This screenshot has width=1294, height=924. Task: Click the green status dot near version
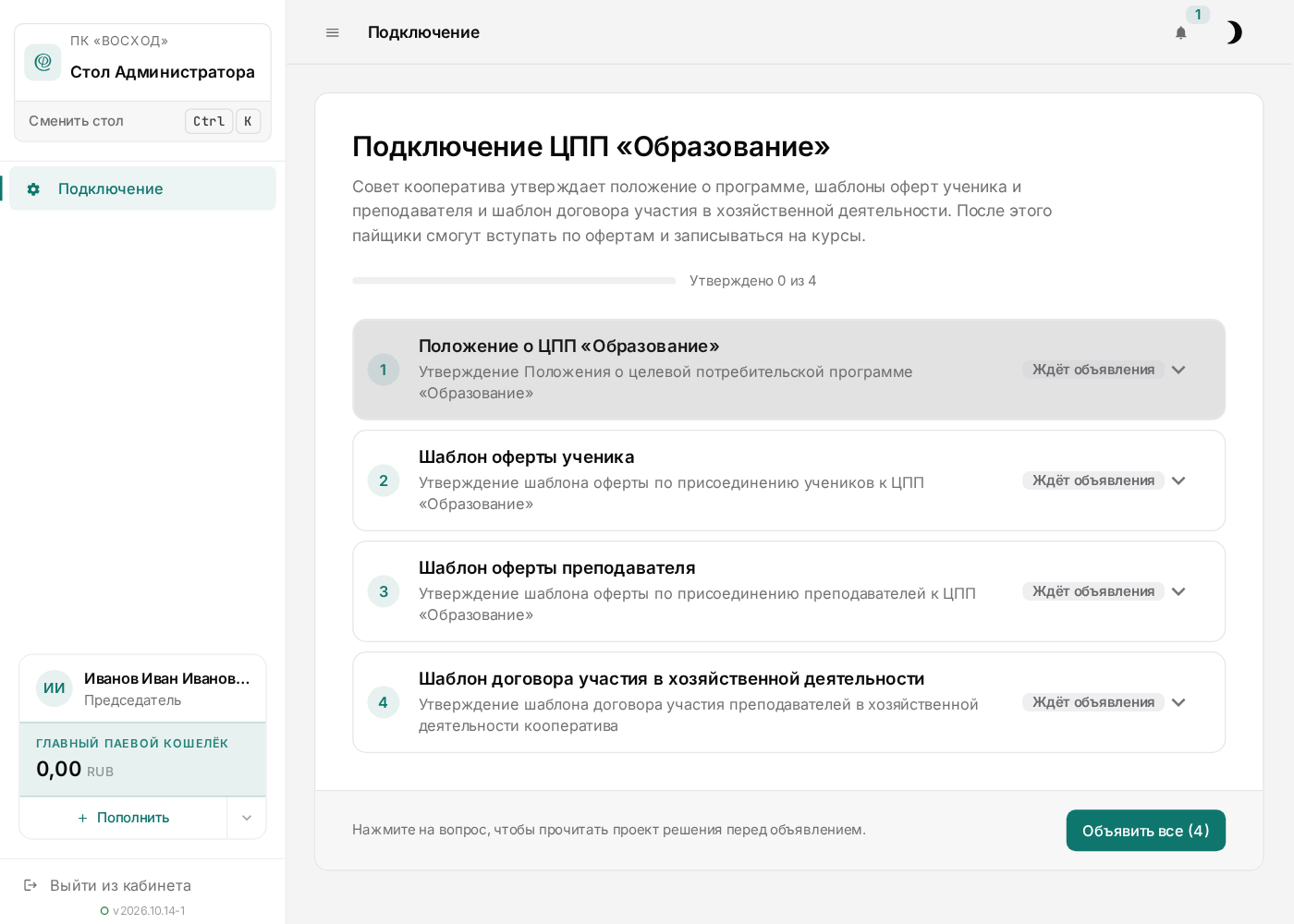[x=104, y=911]
